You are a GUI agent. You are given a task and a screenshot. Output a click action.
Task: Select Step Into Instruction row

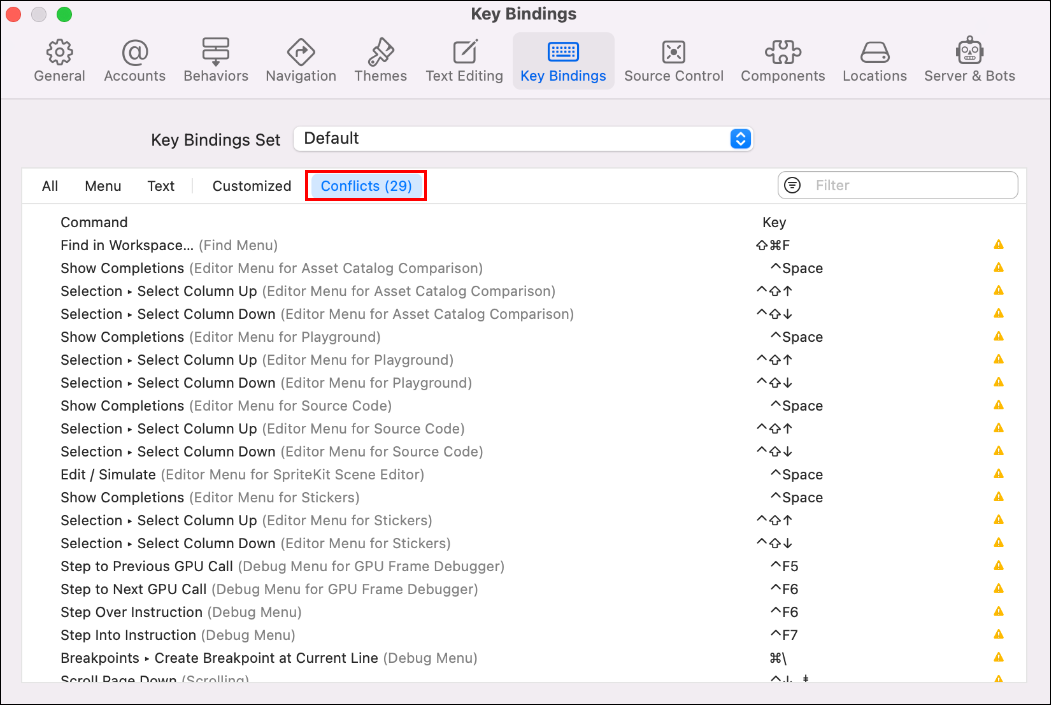pyautogui.click(x=523, y=635)
